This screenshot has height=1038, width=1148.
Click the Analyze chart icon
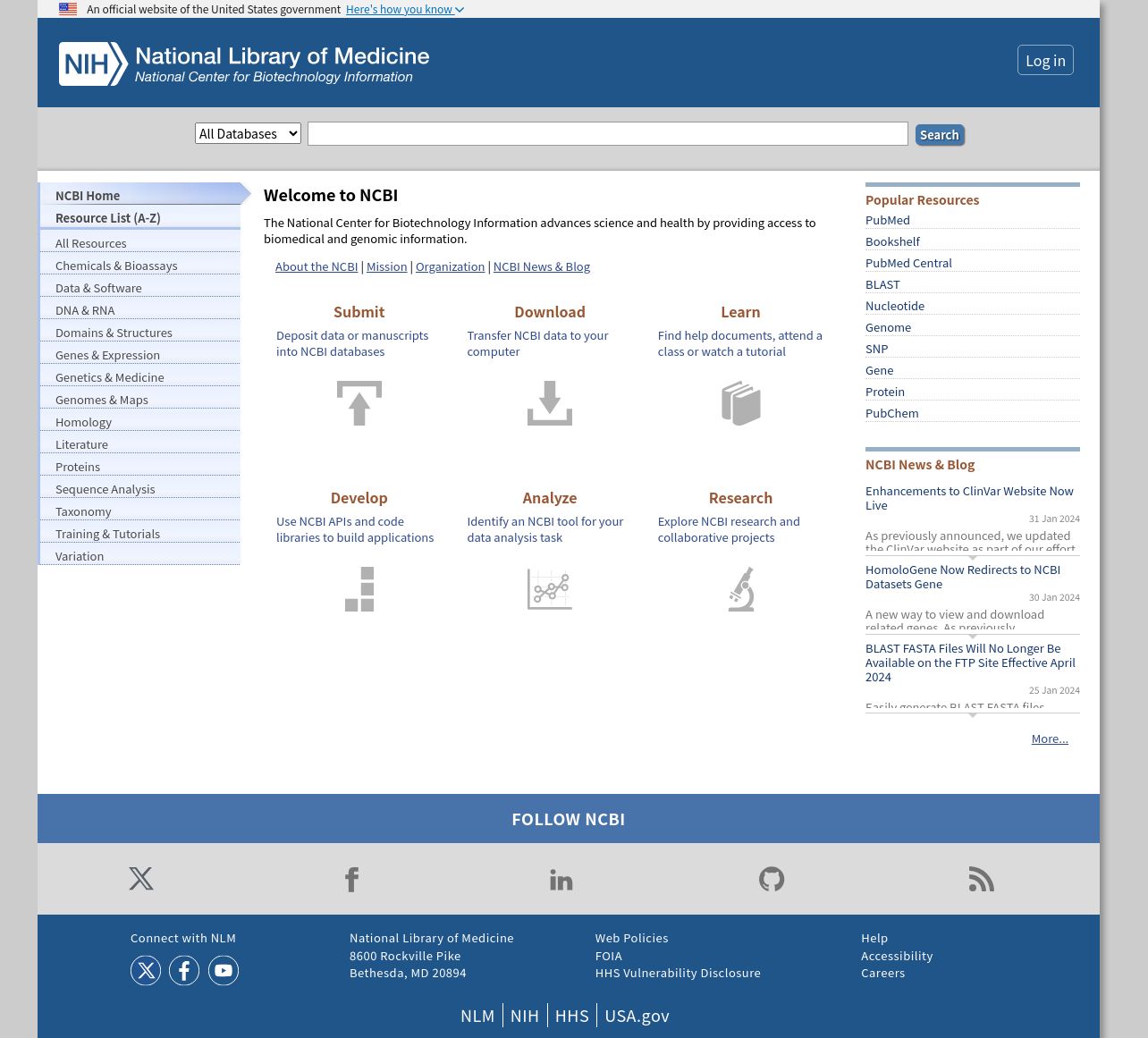click(550, 589)
